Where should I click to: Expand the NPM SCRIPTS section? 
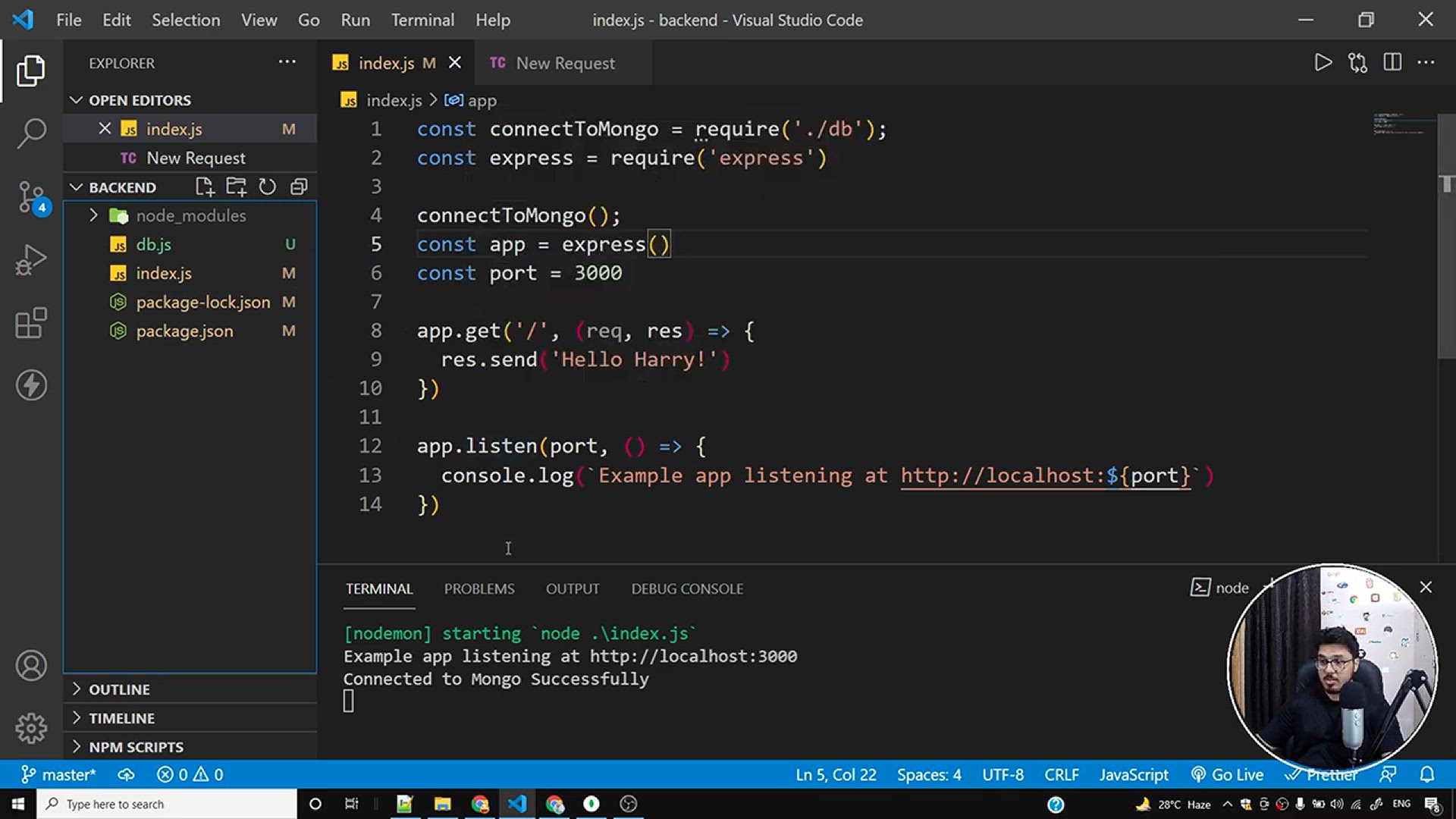[190, 747]
